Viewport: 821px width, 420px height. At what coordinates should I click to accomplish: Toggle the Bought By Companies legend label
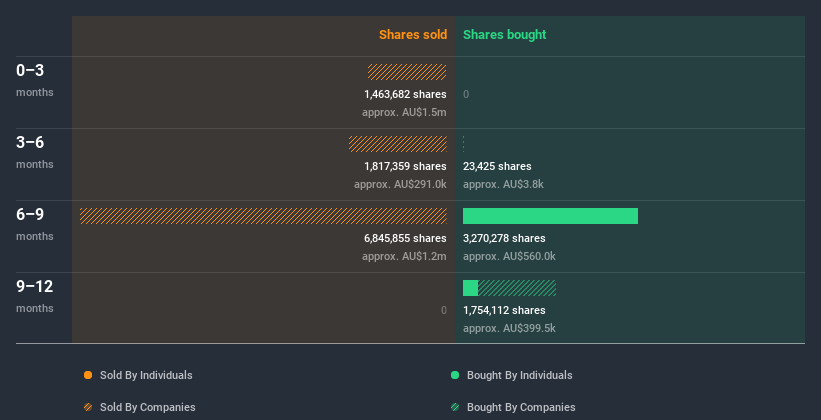(x=521, y=407)
